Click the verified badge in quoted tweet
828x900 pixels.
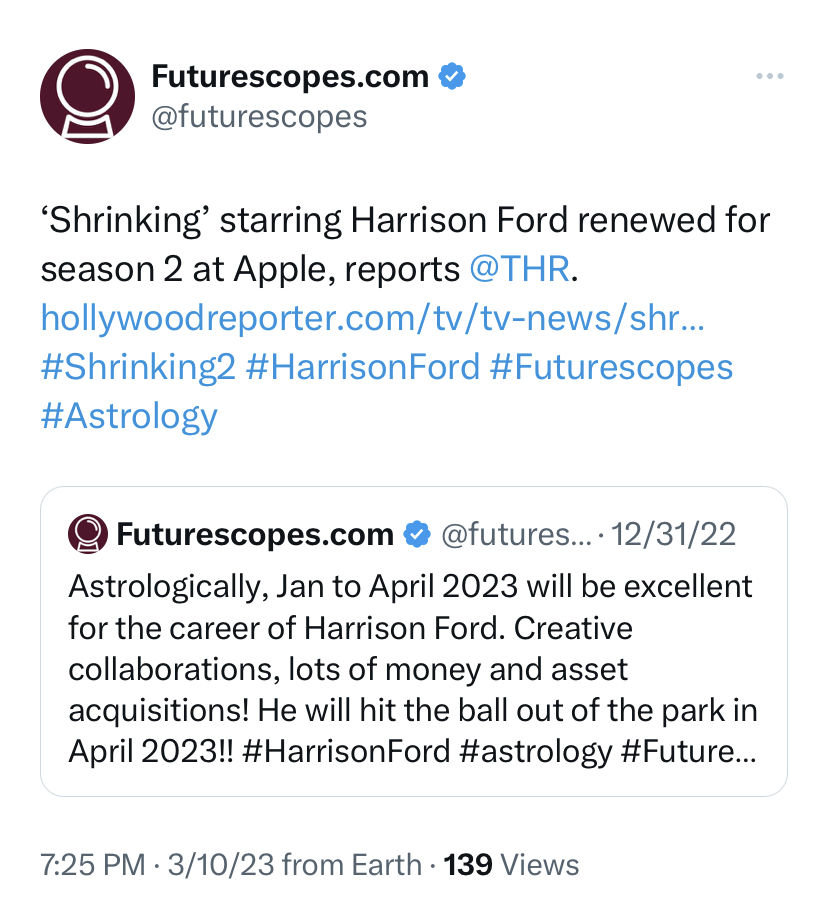click(x=417, y=534)
